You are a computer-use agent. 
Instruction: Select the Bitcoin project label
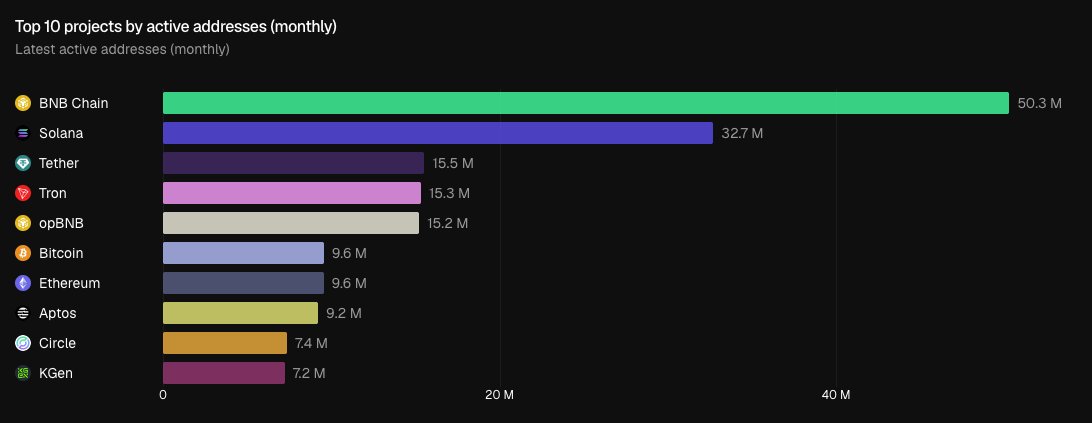pos(61,253)
